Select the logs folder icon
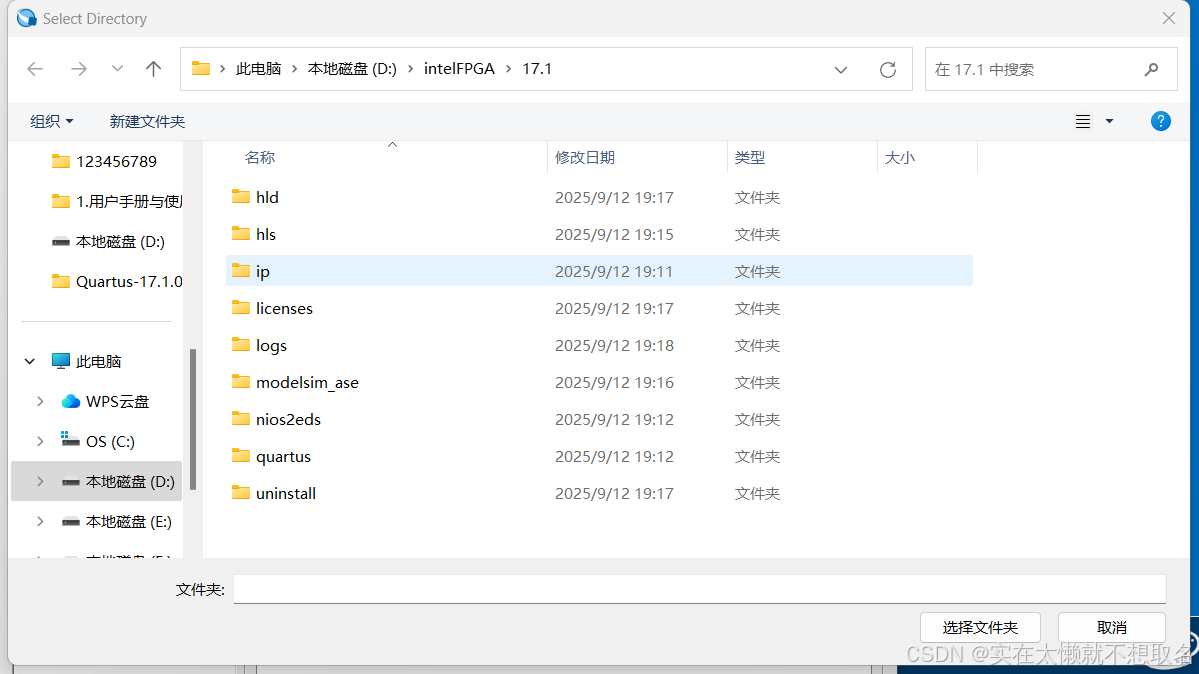 pyautogui.click(x=241, y=345)
